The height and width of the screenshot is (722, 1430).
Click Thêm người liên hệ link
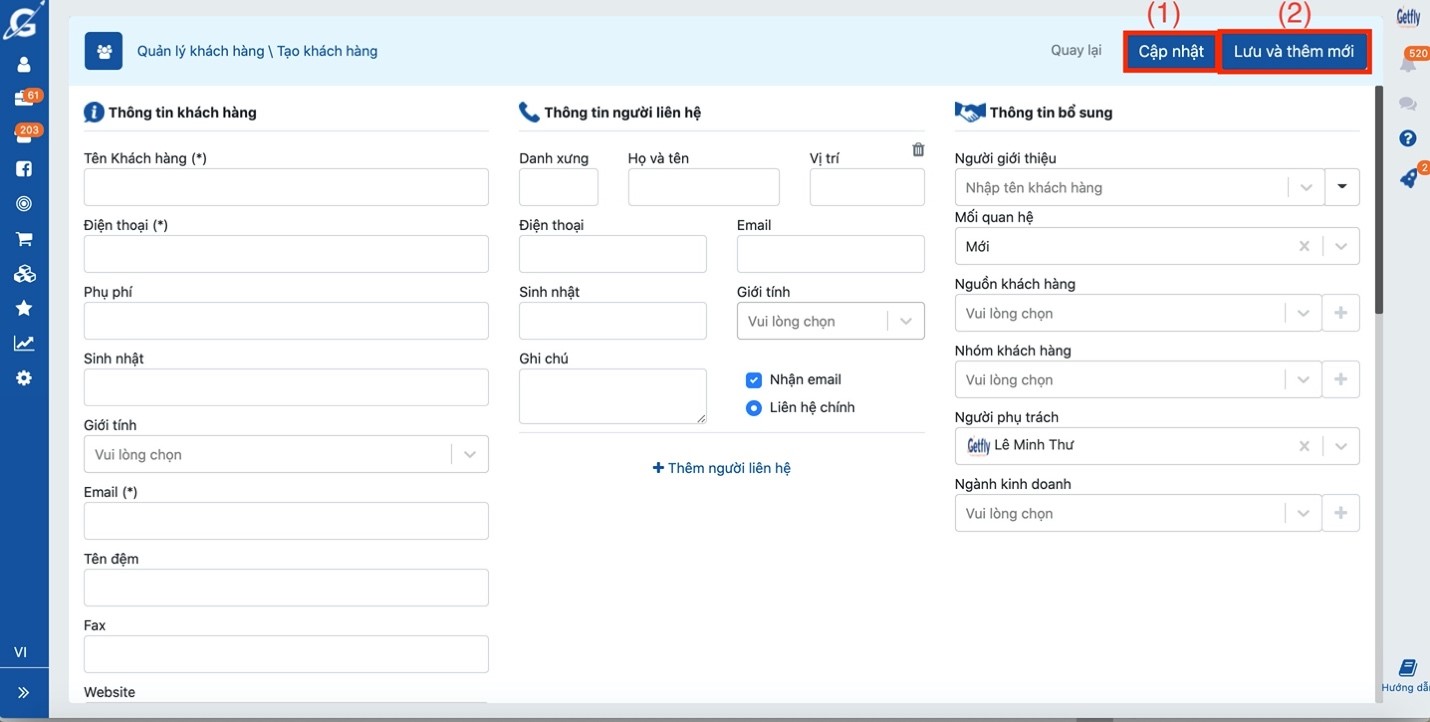722,468
